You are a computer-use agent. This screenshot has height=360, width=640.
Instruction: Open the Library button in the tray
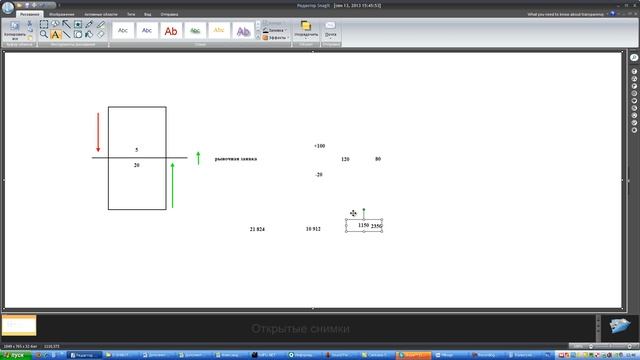620,326
